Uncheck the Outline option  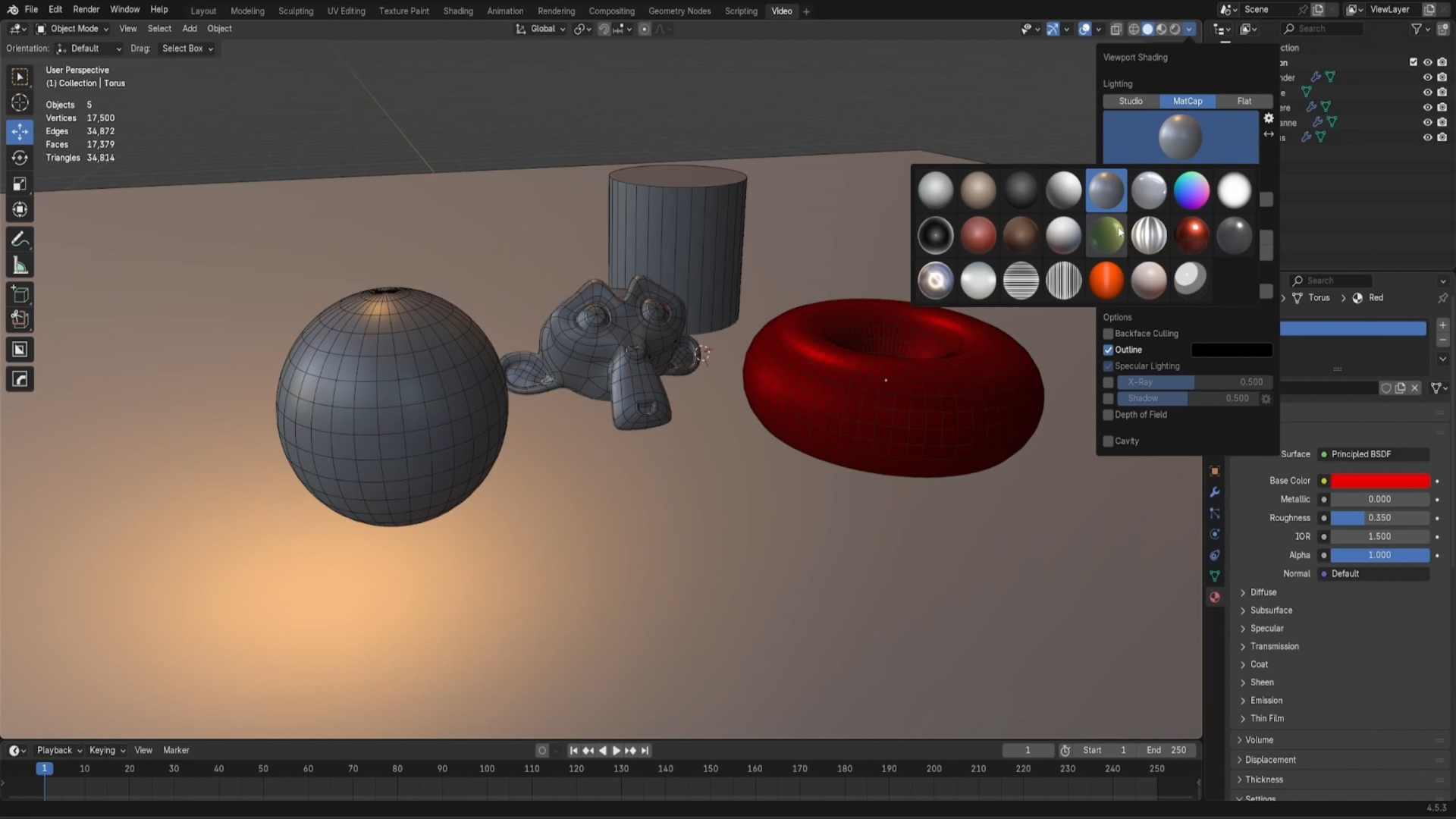tap(1108, 350)
